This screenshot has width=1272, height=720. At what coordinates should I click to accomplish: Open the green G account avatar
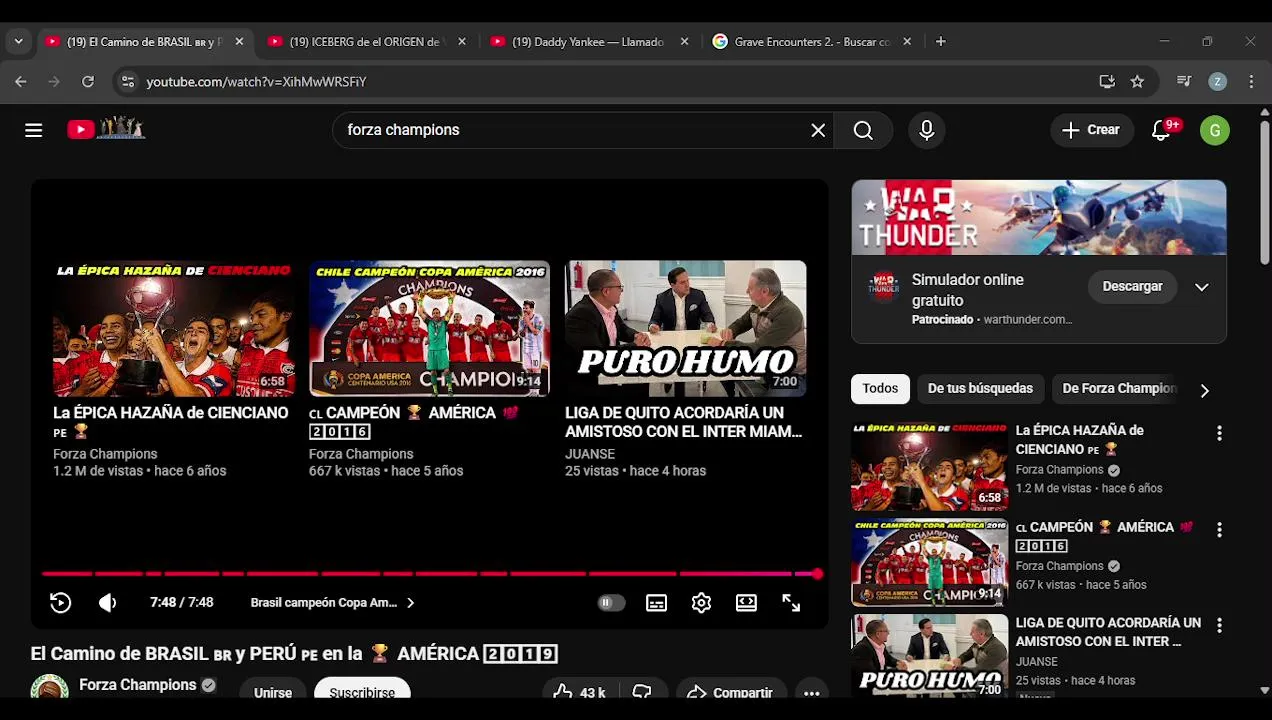[1215, 130]
